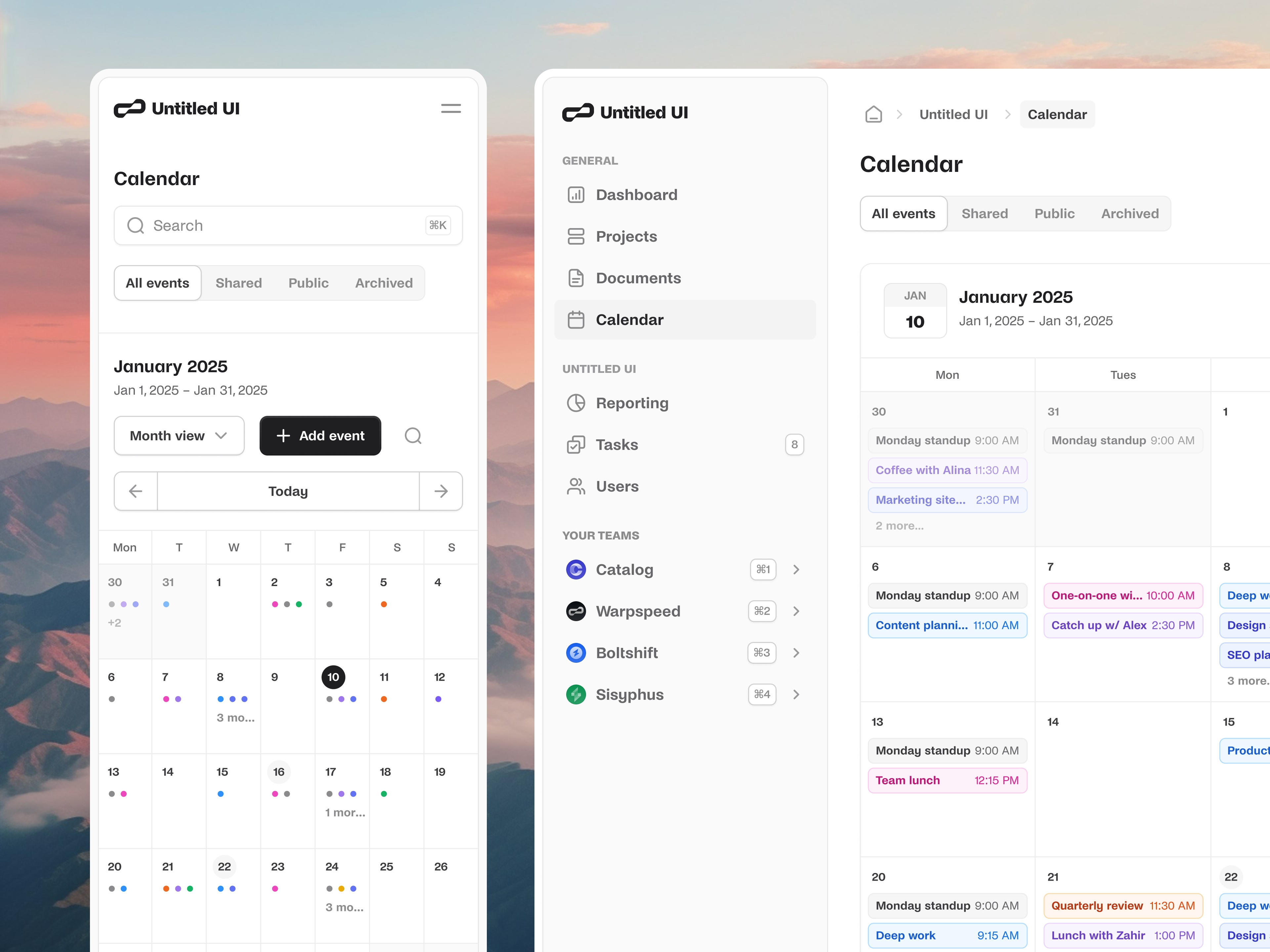Open the Projects section icon
Viewport: 1270px width, 952px height.
tap(576, 236)
